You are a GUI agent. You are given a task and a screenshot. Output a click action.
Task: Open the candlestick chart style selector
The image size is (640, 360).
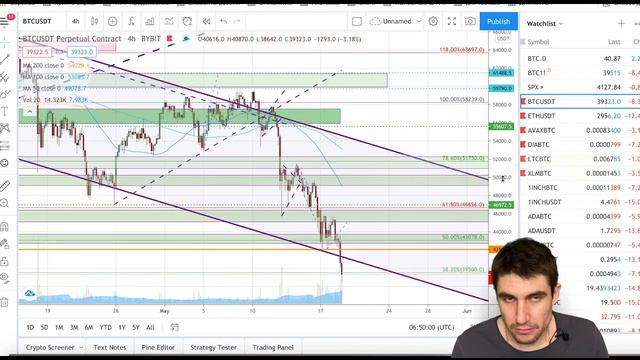pyautogui.click(x=94, y=21)
